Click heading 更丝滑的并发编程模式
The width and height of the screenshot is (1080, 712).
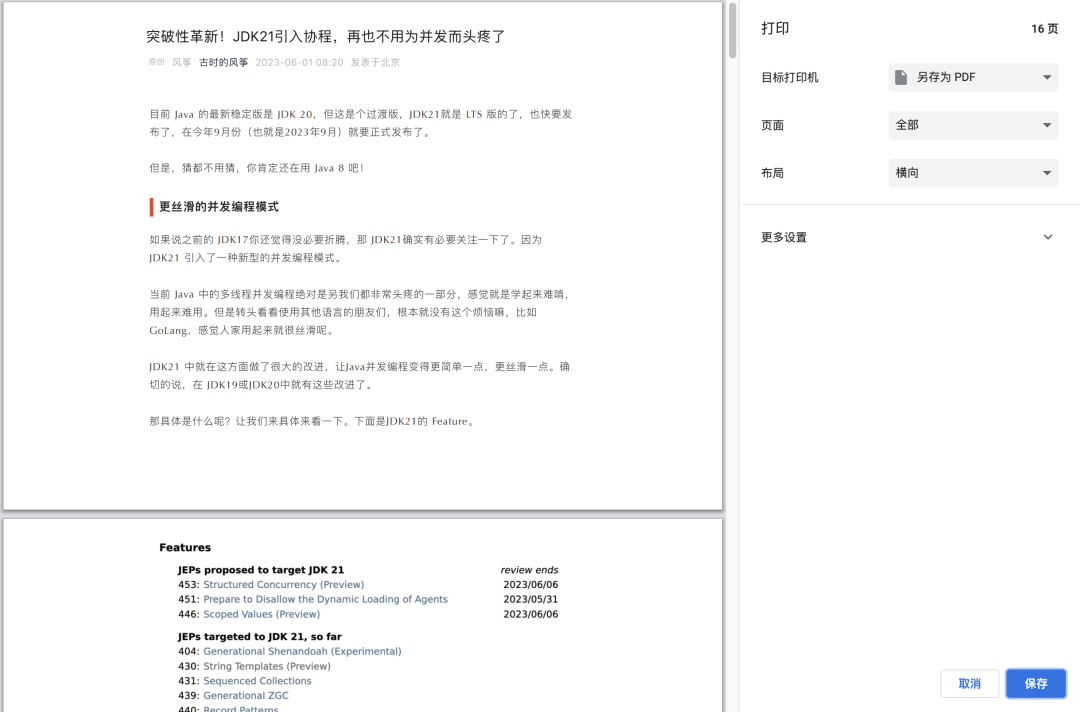point(219,207)
